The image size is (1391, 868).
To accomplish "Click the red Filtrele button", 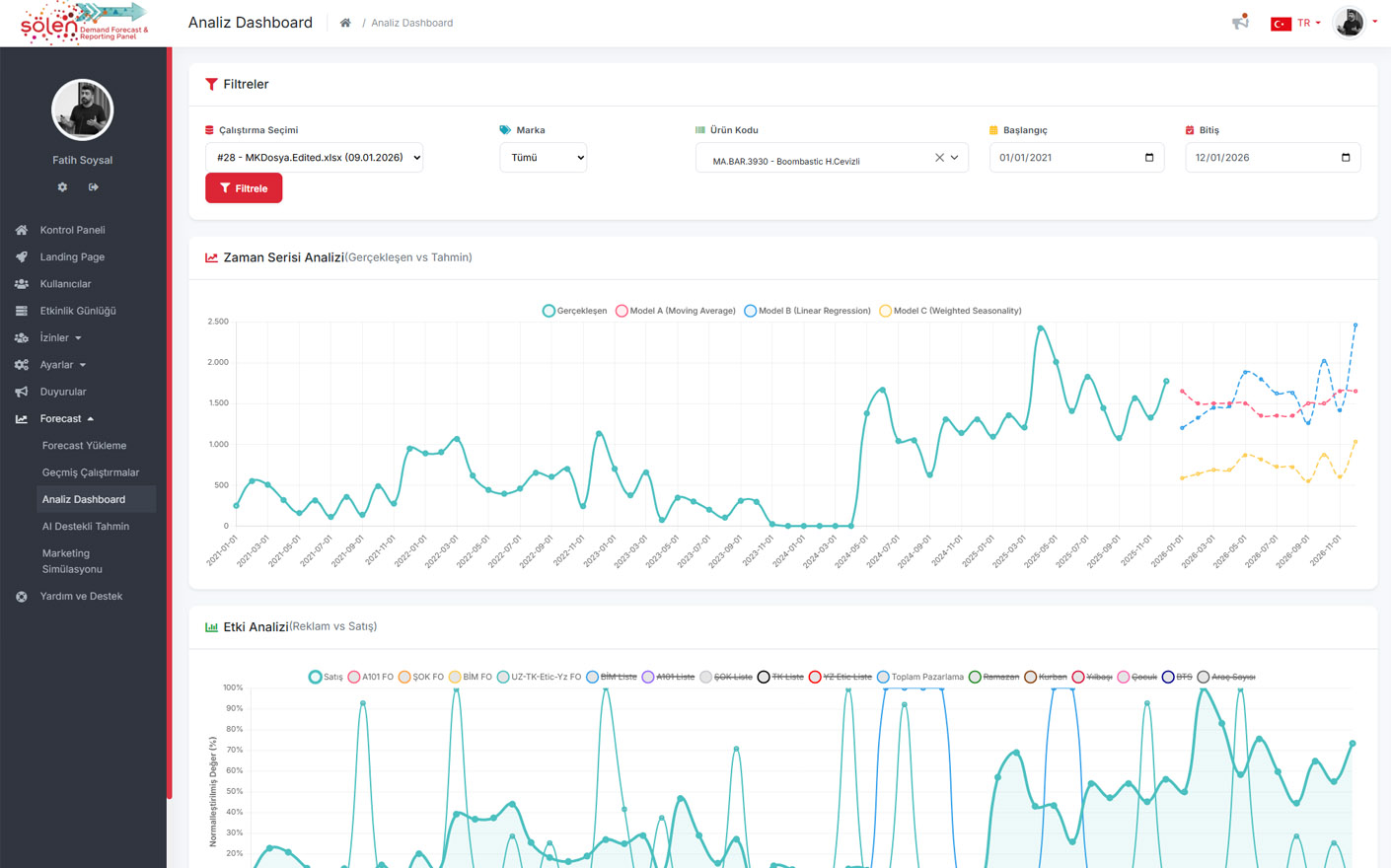I will coord(244,188).
